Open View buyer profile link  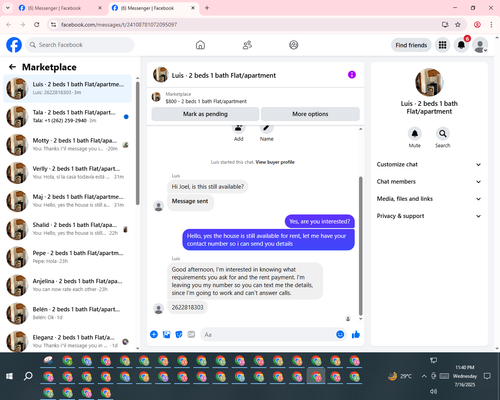click(275, 162)
